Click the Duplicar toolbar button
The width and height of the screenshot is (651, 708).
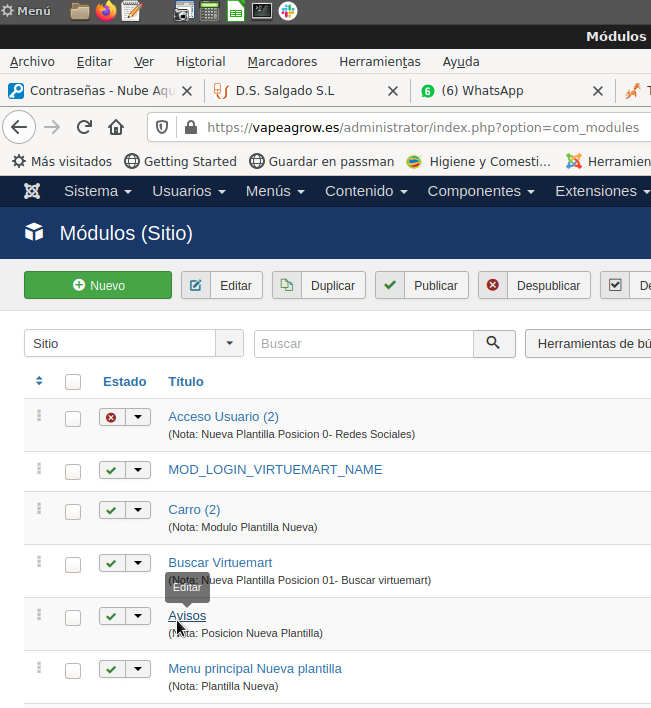pos(319,285)
